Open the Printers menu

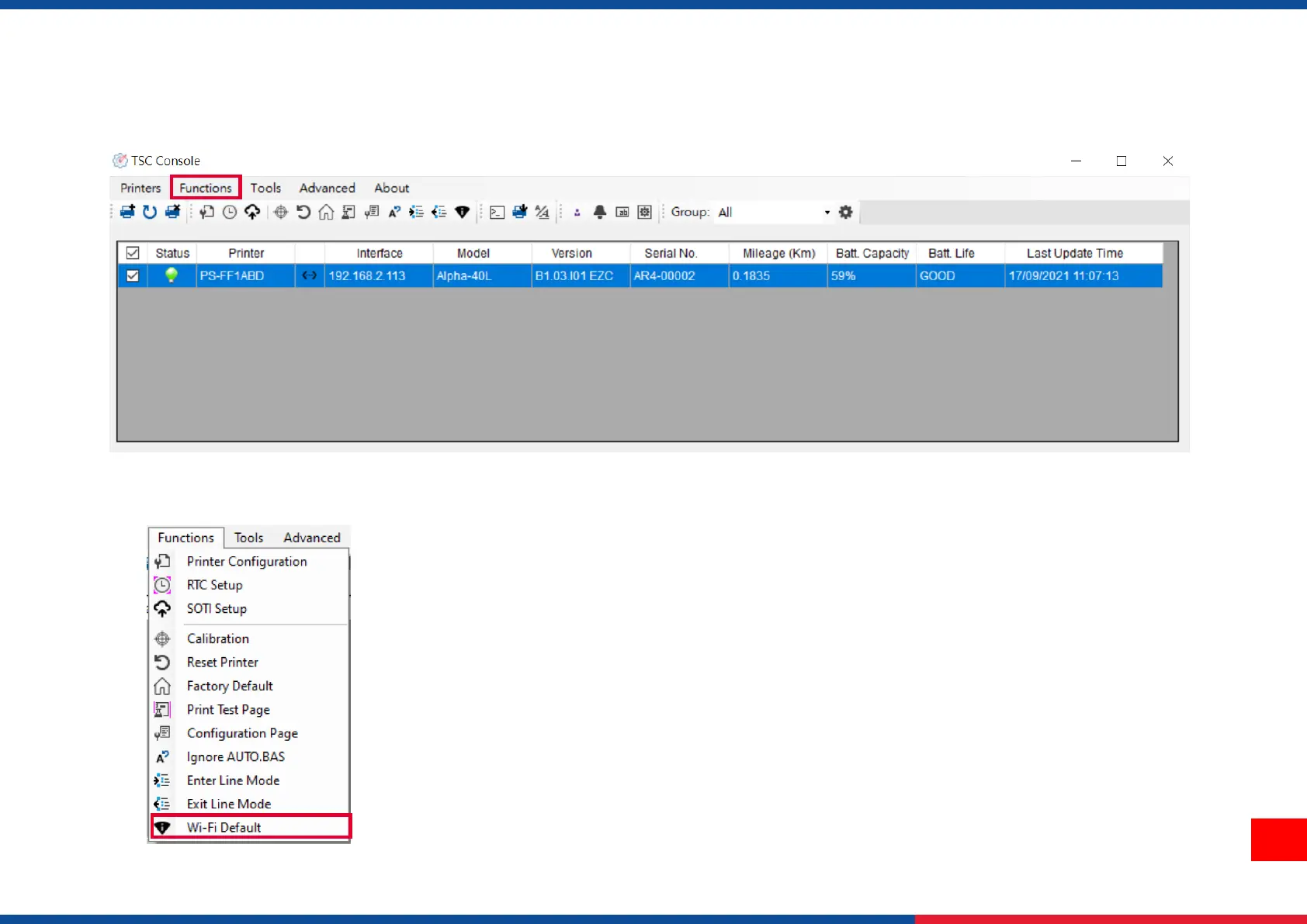(x=140, y=188)
